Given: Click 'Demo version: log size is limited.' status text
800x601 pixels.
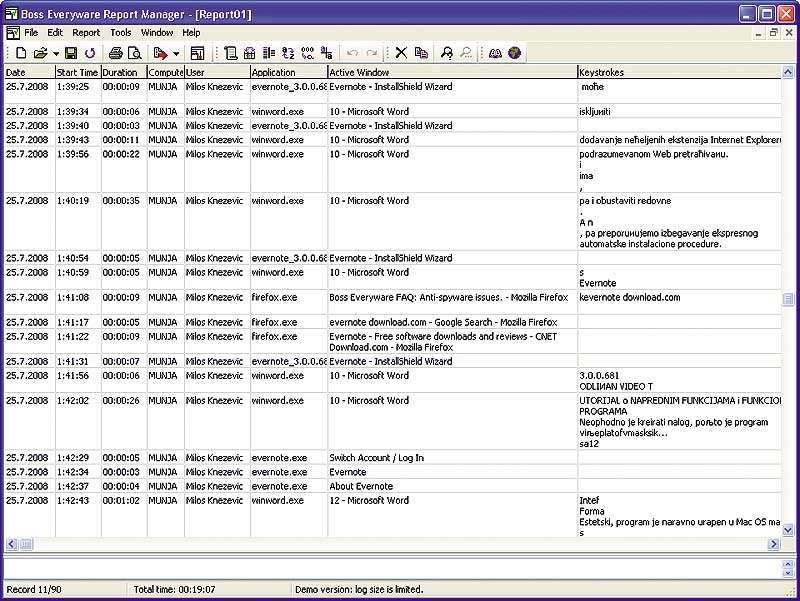Looking at the screenshot, I should (359, 589).
